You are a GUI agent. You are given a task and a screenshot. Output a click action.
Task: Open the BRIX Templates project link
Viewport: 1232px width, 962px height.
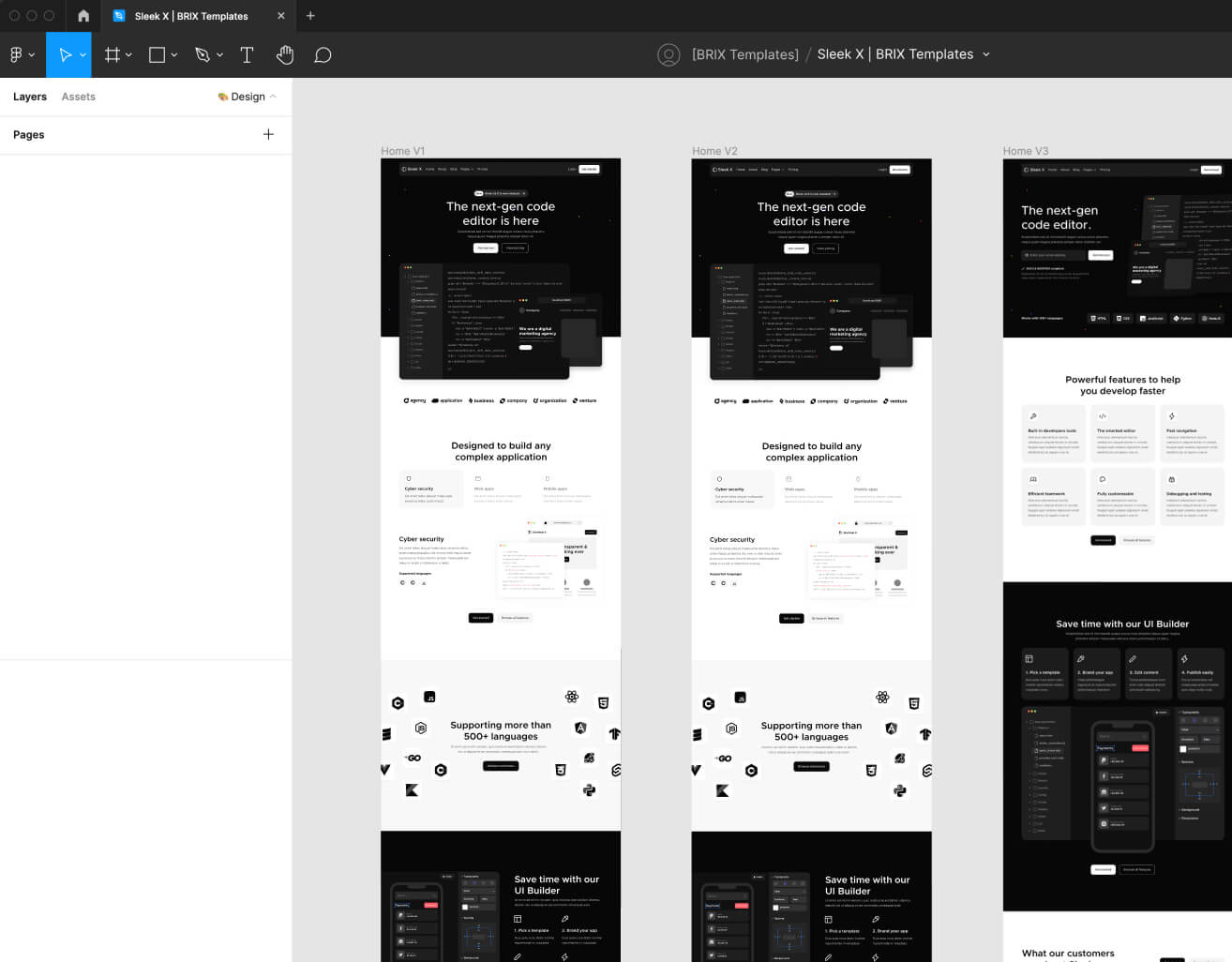(x=744, y=54)
